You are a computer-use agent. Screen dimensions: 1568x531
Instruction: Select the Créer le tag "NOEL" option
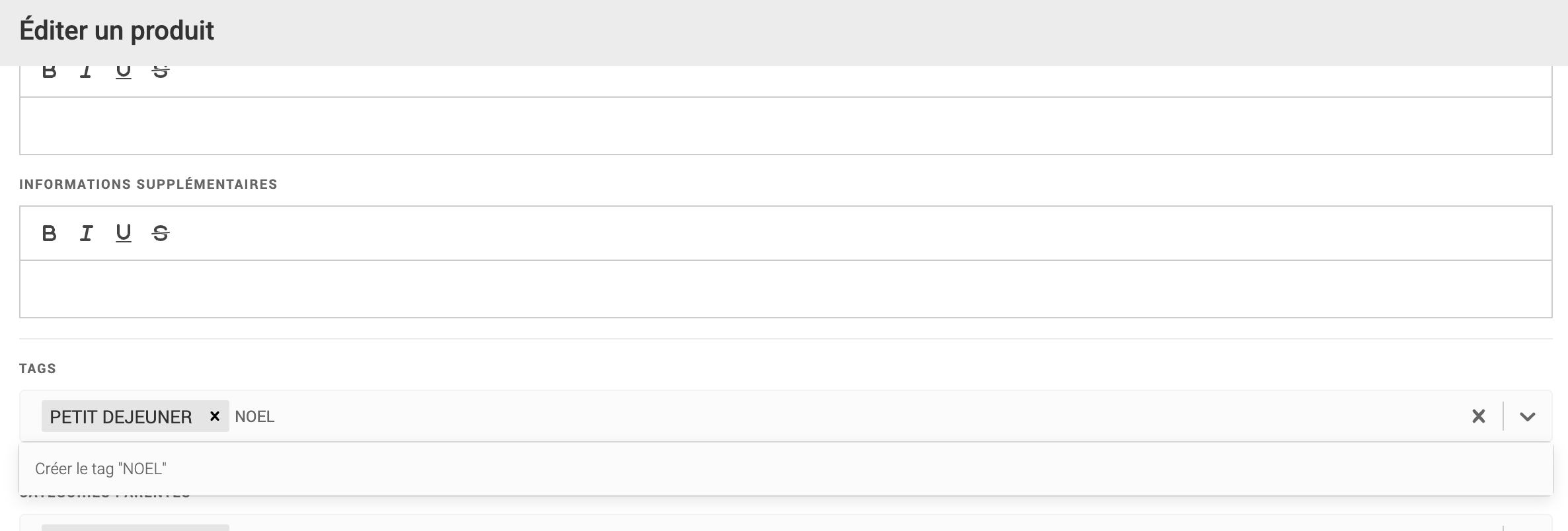pos(100,469)
